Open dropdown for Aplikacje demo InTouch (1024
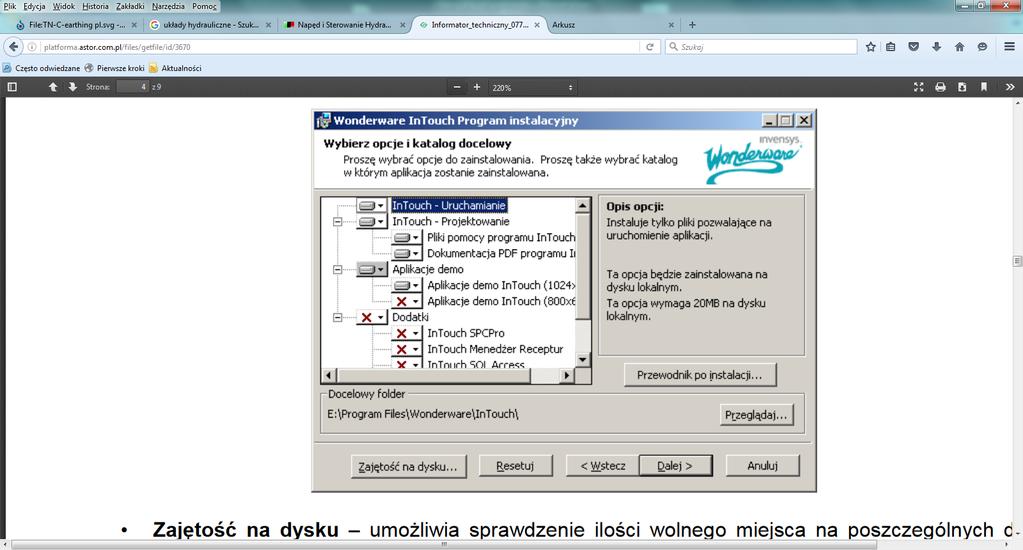Viewport: 1023px width, 550px height. pyautogui.click(x=407, y=285)
